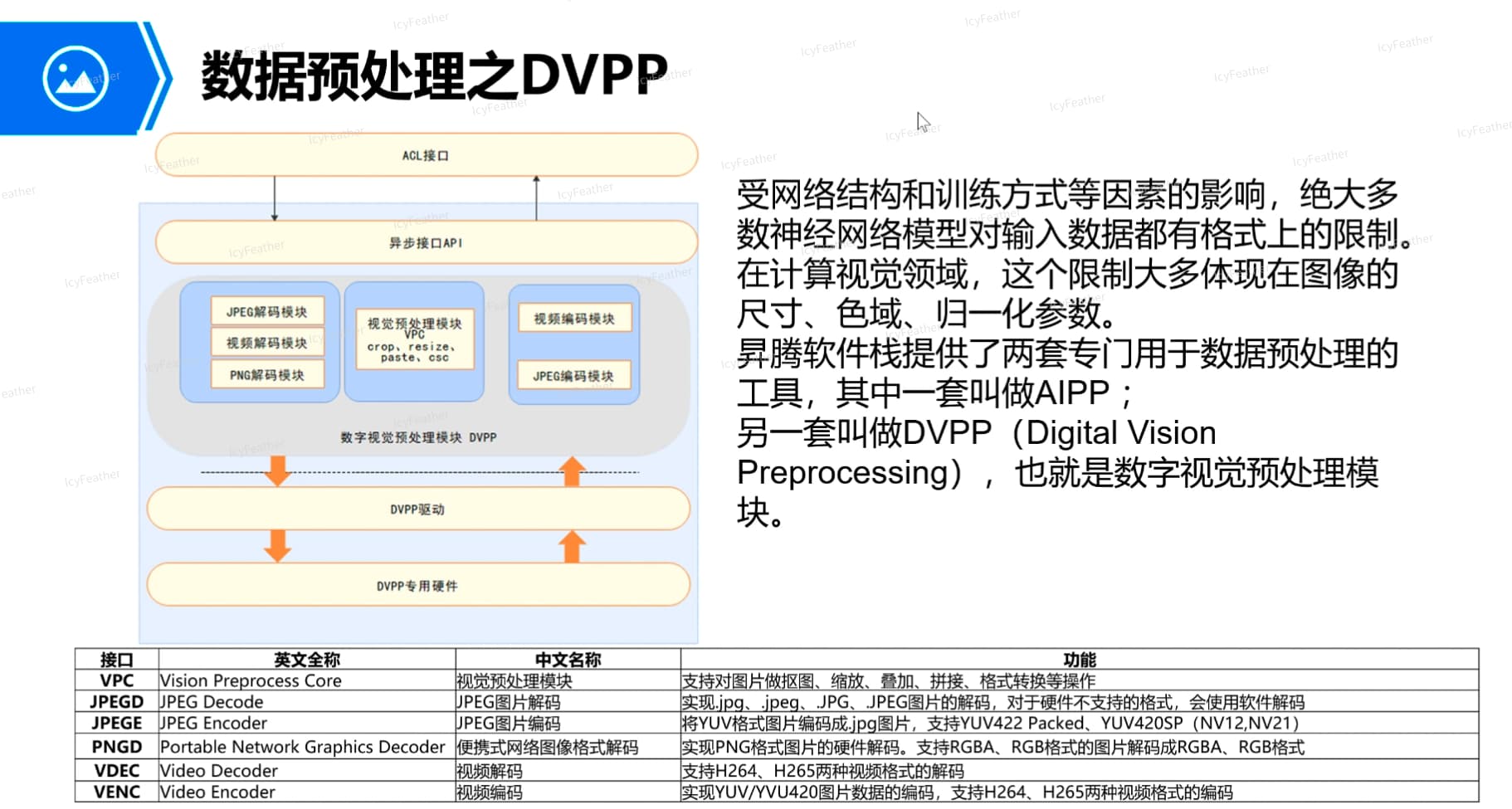Select the 视觉预处理模块 VPC diagram box
Image resolution: width=1512 pixels, height=809 pixels.
tap(414, 339)
